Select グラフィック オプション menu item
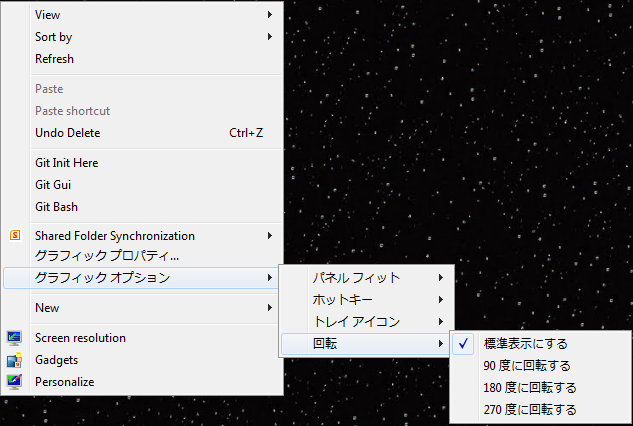 tap(141, 278)
